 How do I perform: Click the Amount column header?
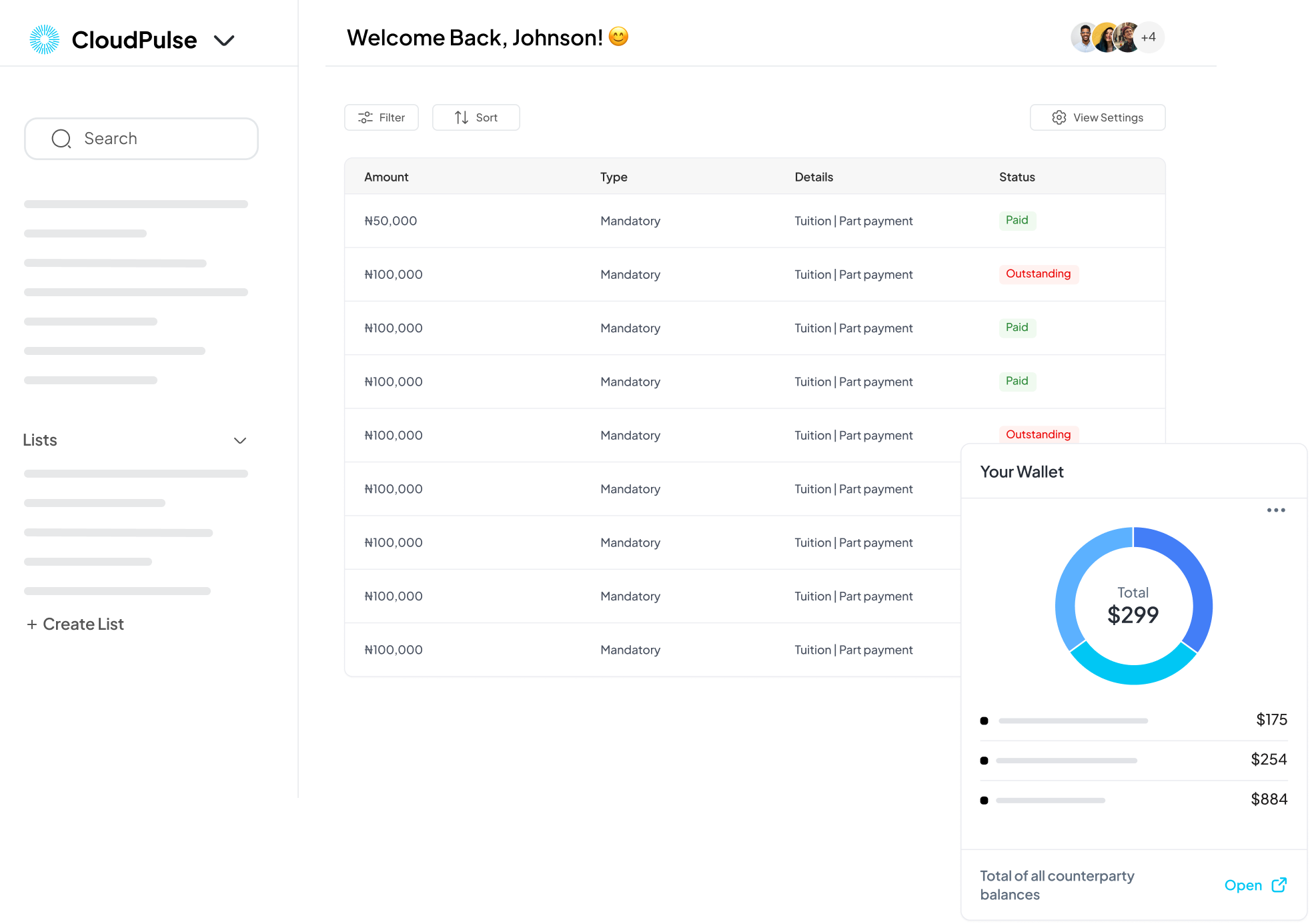coord(386,177)
